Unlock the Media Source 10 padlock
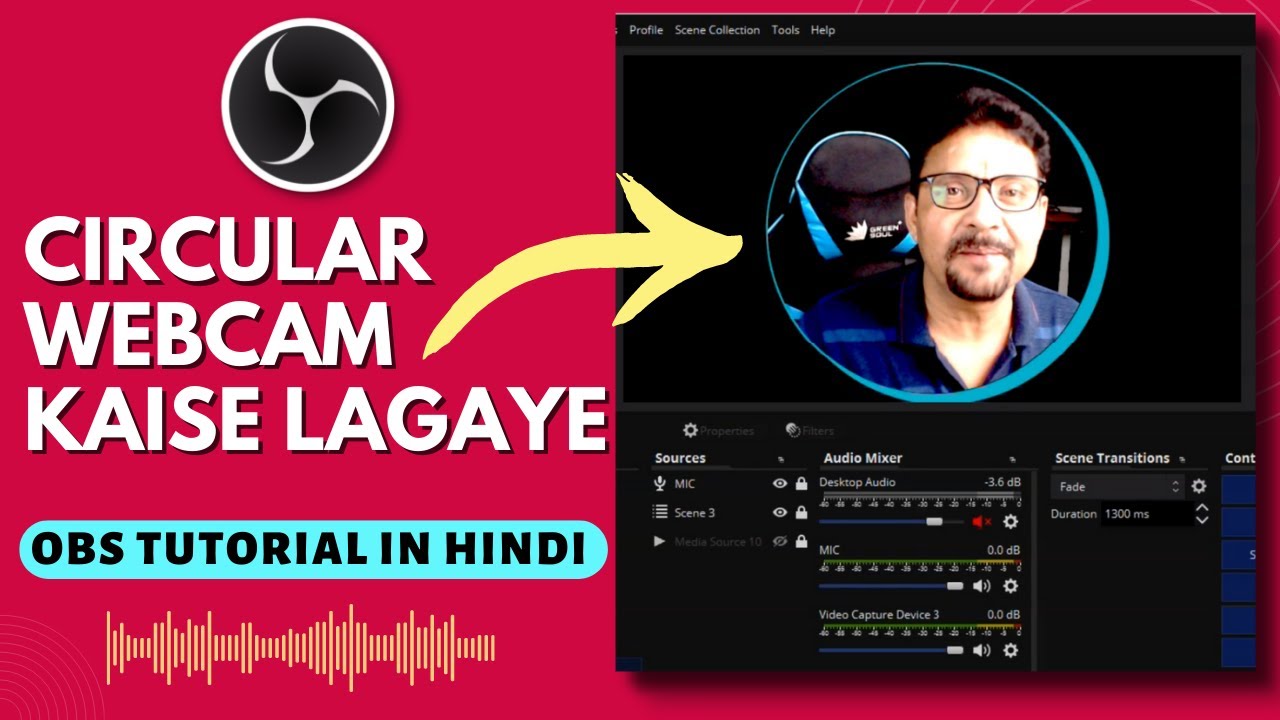Screen dimensions: 1280x720 click(801, 541)
